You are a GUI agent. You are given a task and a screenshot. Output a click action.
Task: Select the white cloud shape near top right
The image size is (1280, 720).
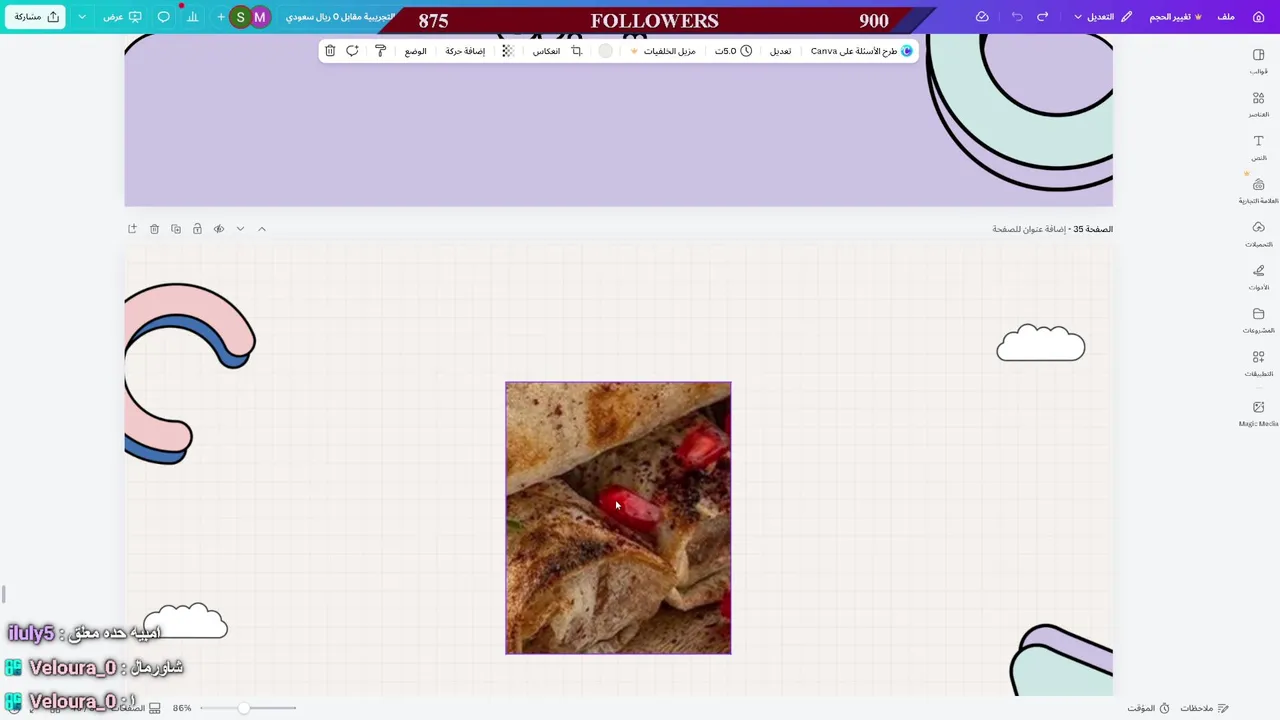[x=1041, y=343]
